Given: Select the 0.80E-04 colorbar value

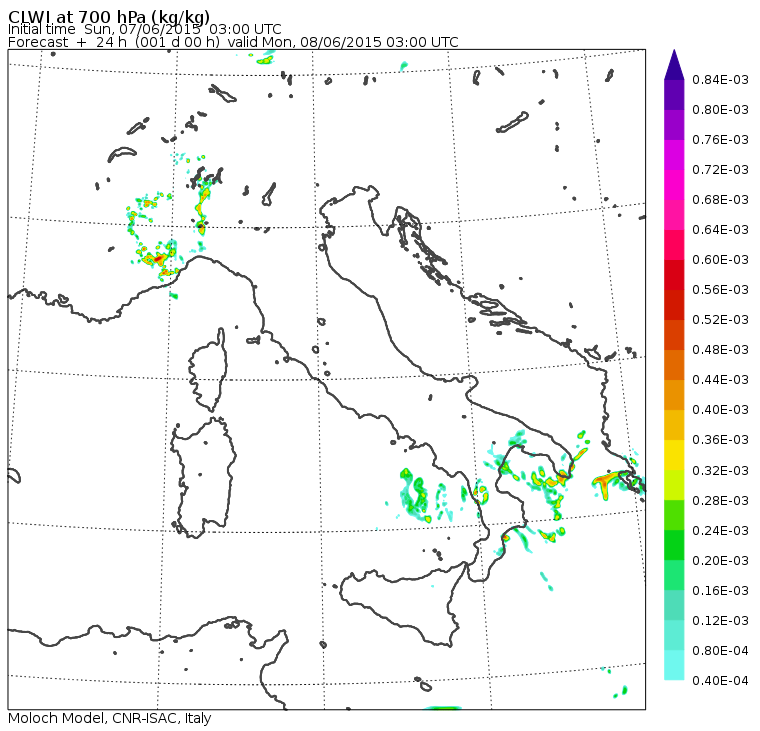Looking at the screenshot, I should (x=720, y=651).
